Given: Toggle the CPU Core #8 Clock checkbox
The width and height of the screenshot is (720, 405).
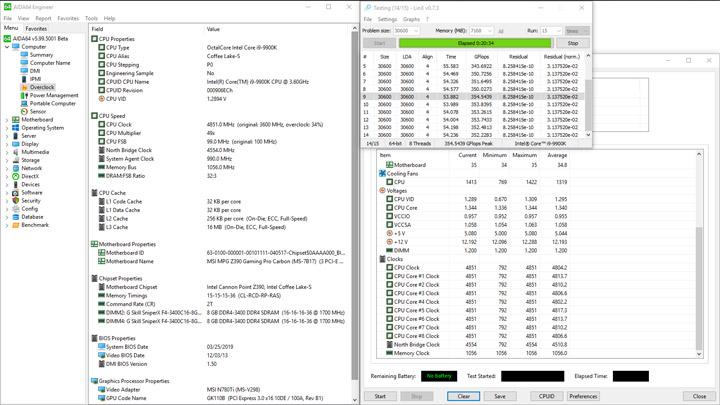Looking at the screenshot, I should pos(389,336).
